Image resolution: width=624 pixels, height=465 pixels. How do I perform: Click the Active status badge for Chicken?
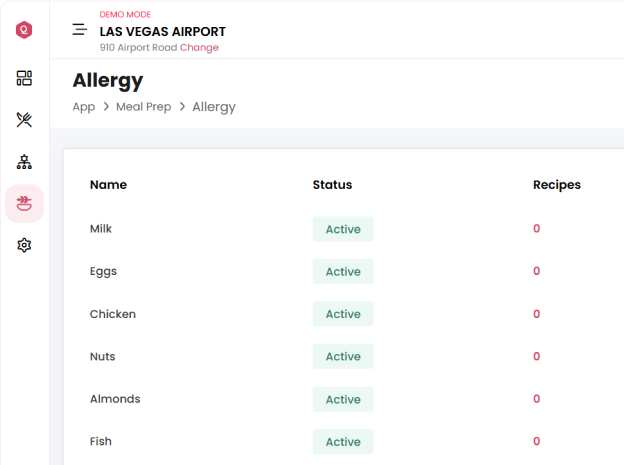[x=343, y=314]
